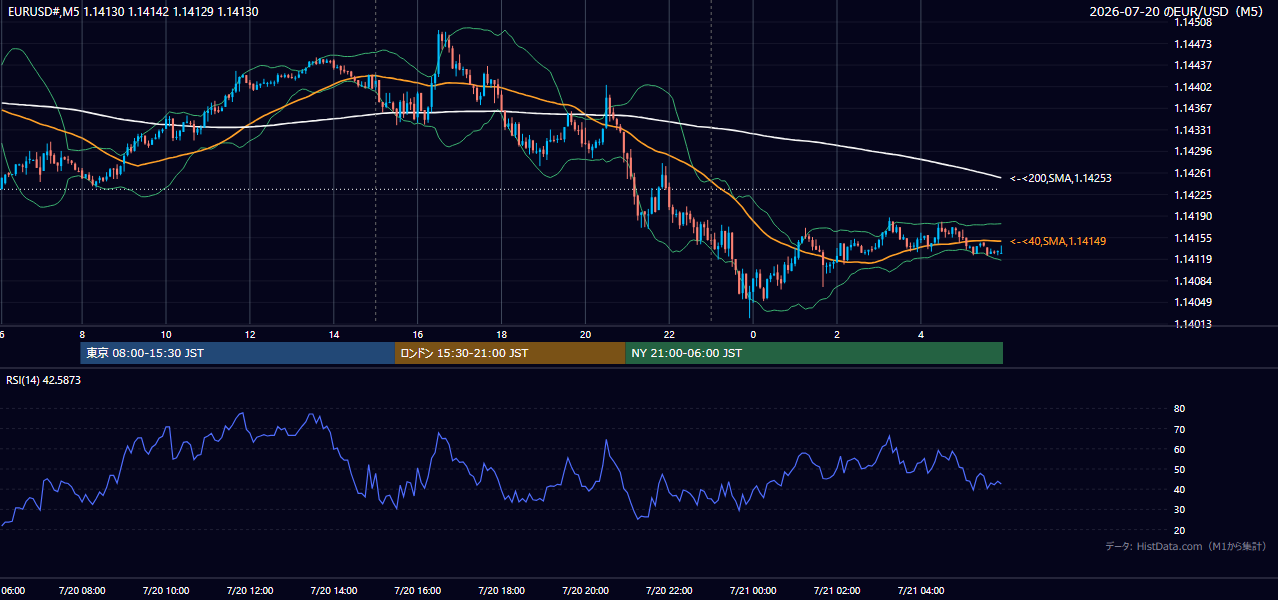Click the 7/20 14:00 time label
The image size is (1278, 600).
[334, 591]
